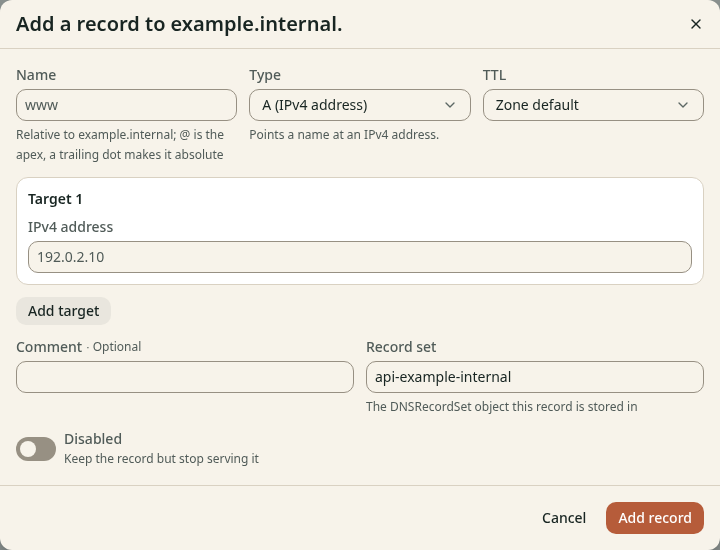Click 'Keep the record but stop serving it' text

click(x=161, y=459)
